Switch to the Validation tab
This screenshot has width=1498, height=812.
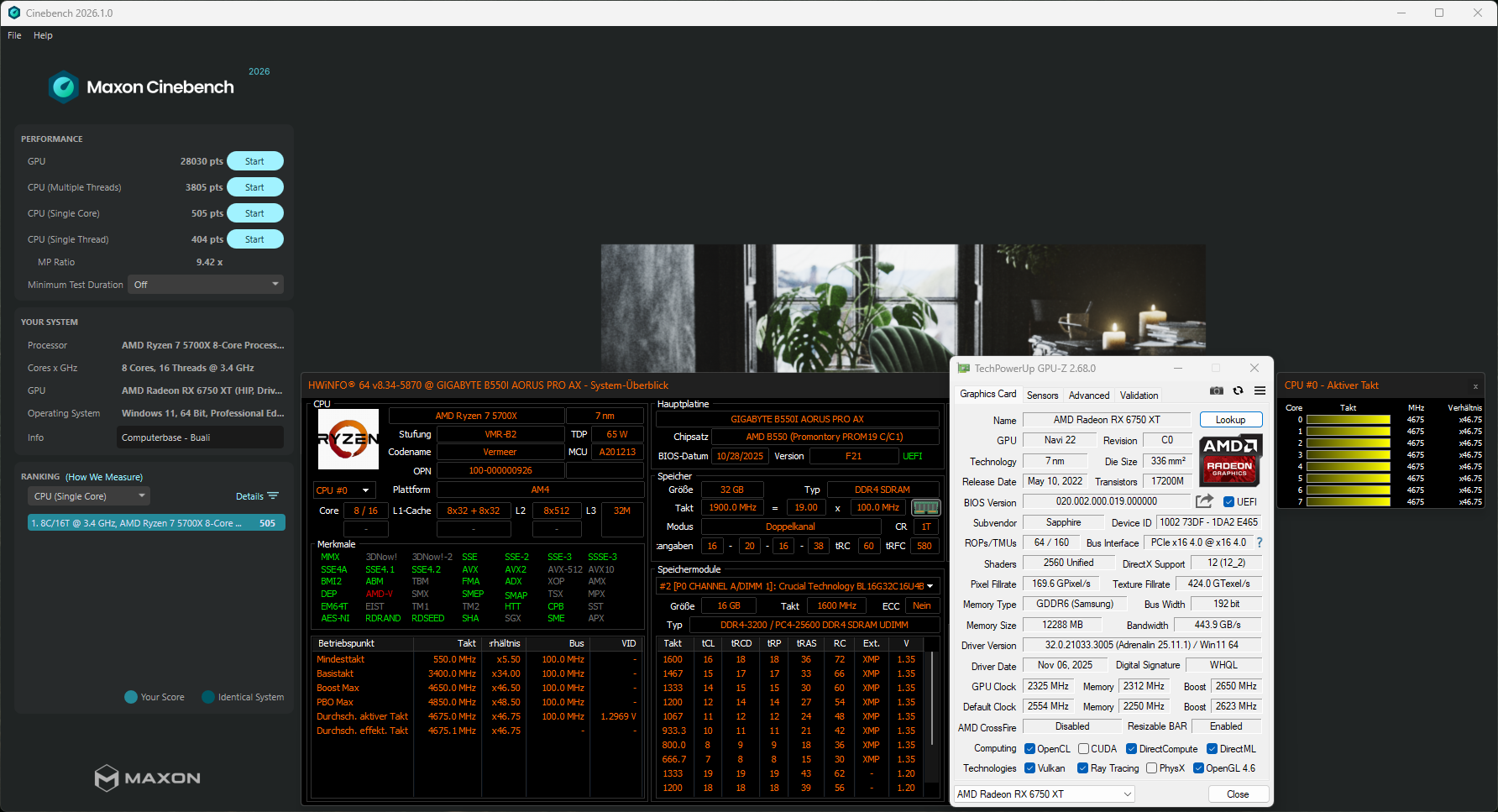1139,396
